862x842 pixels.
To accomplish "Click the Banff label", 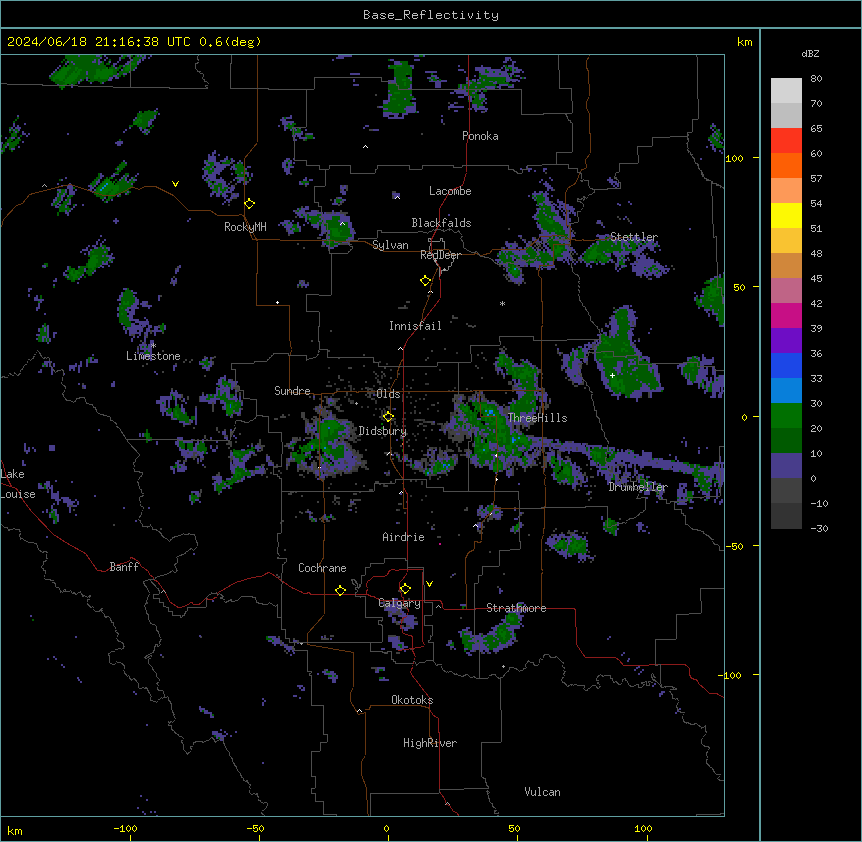I will point(124,567).
